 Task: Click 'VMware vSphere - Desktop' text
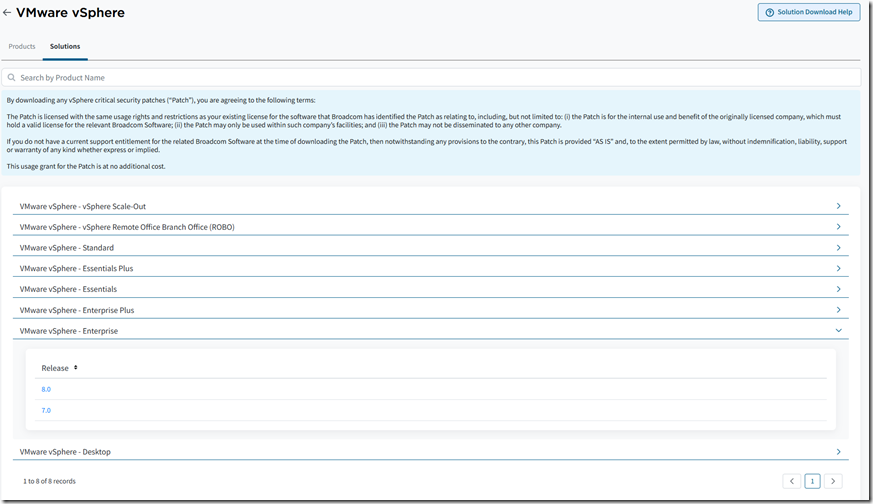tap(65, 452)
